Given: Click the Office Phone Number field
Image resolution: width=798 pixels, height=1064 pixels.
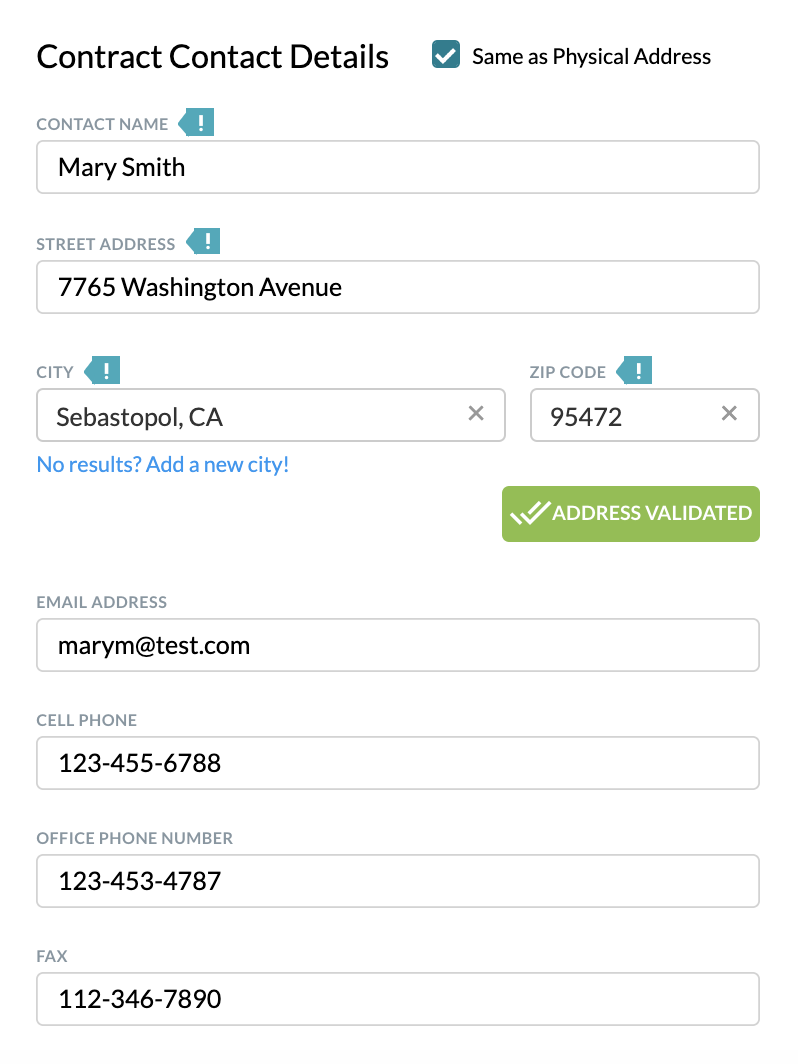Looking at the screenshot, I should point(398,881).
